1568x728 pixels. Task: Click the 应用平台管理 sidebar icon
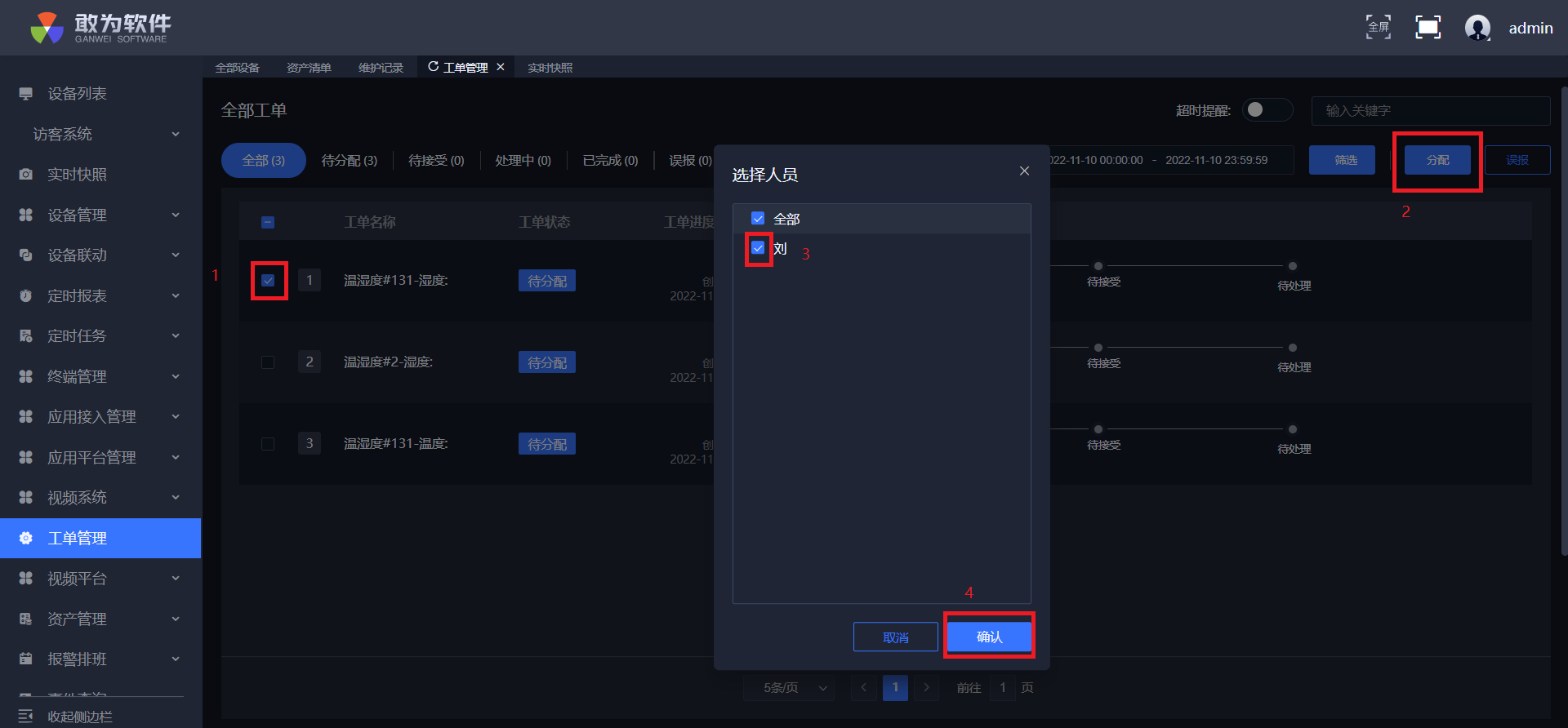[x=26, y=457]
